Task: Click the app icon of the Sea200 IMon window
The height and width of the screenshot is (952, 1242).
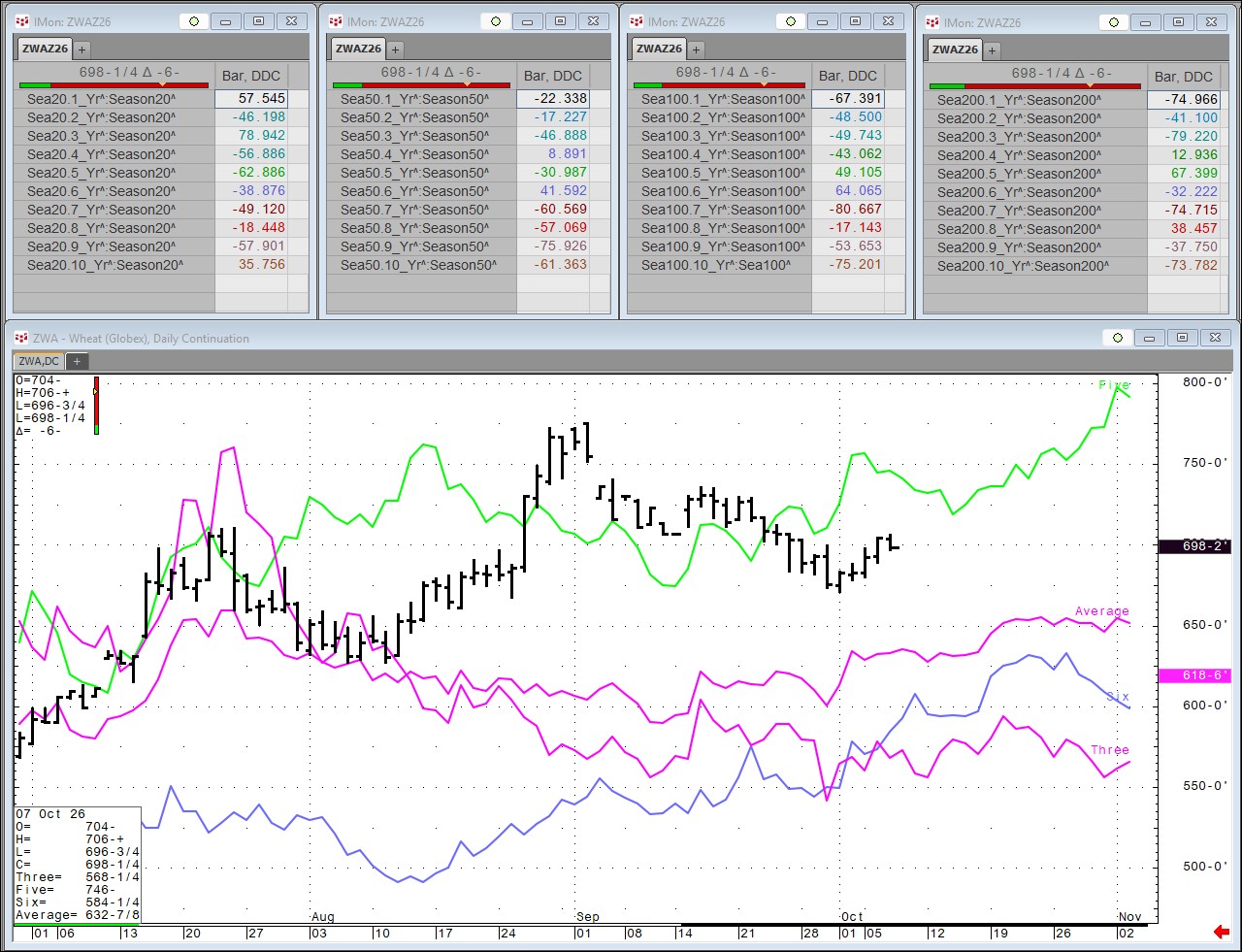Action: click(x=932, y=22)
